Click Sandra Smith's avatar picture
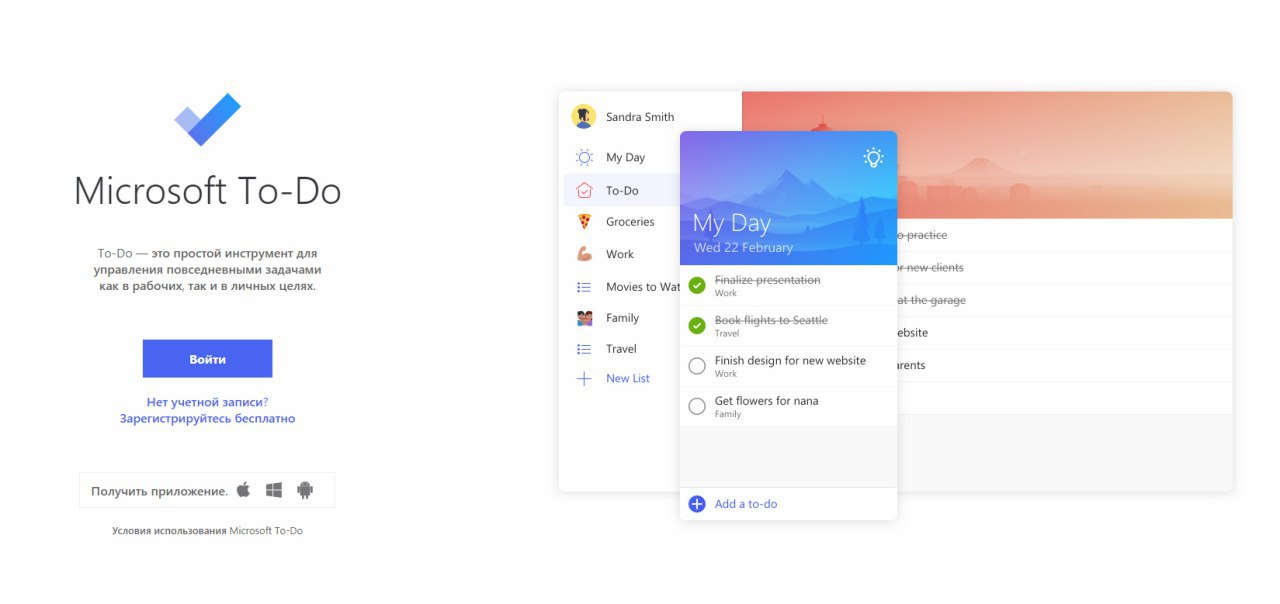 coord(584,117)
